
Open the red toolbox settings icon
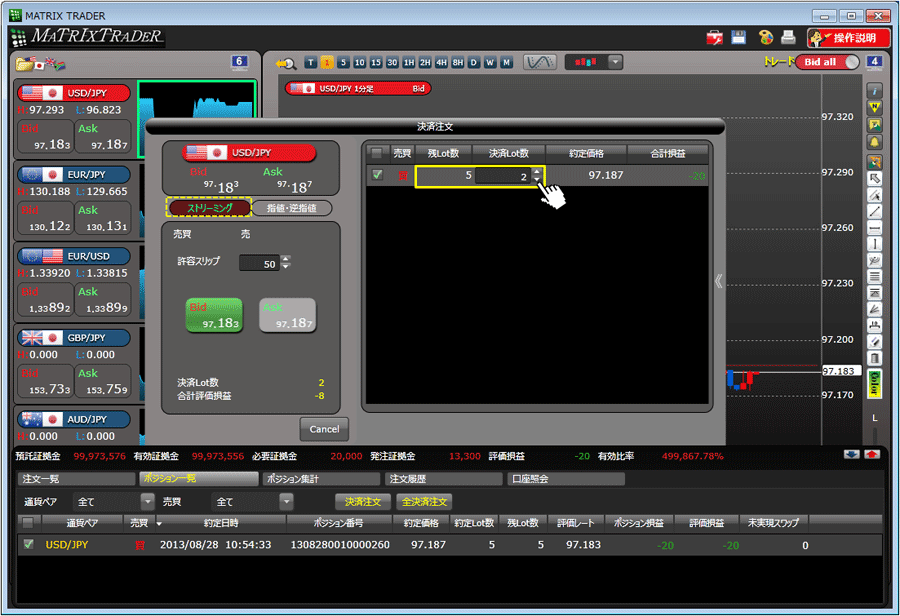(x=715, y=38)
